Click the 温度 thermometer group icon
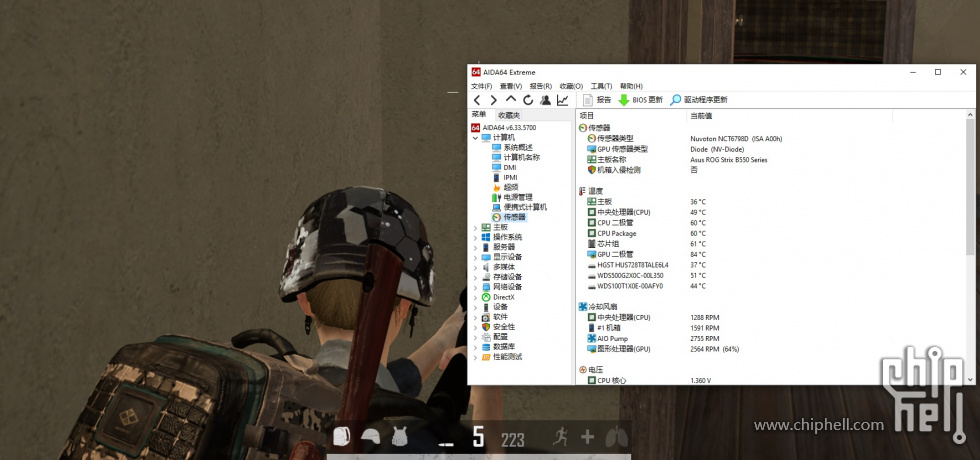Image resolution: width=980 pixels, height=460 pixels. (x=582, y=191)
